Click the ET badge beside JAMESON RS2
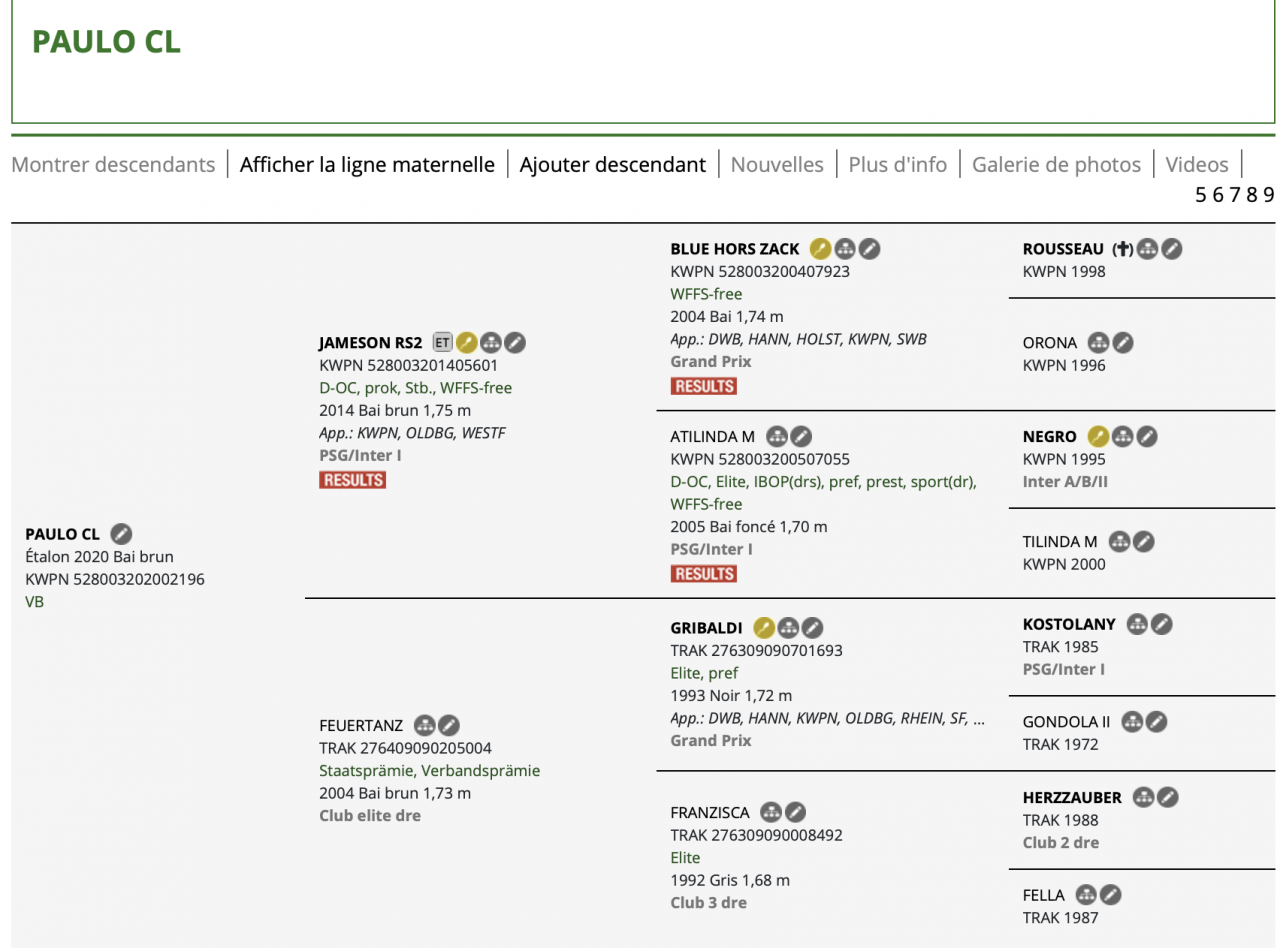Image resolution: width=1280 pixels, height=948 pixels. coord(441,343)
